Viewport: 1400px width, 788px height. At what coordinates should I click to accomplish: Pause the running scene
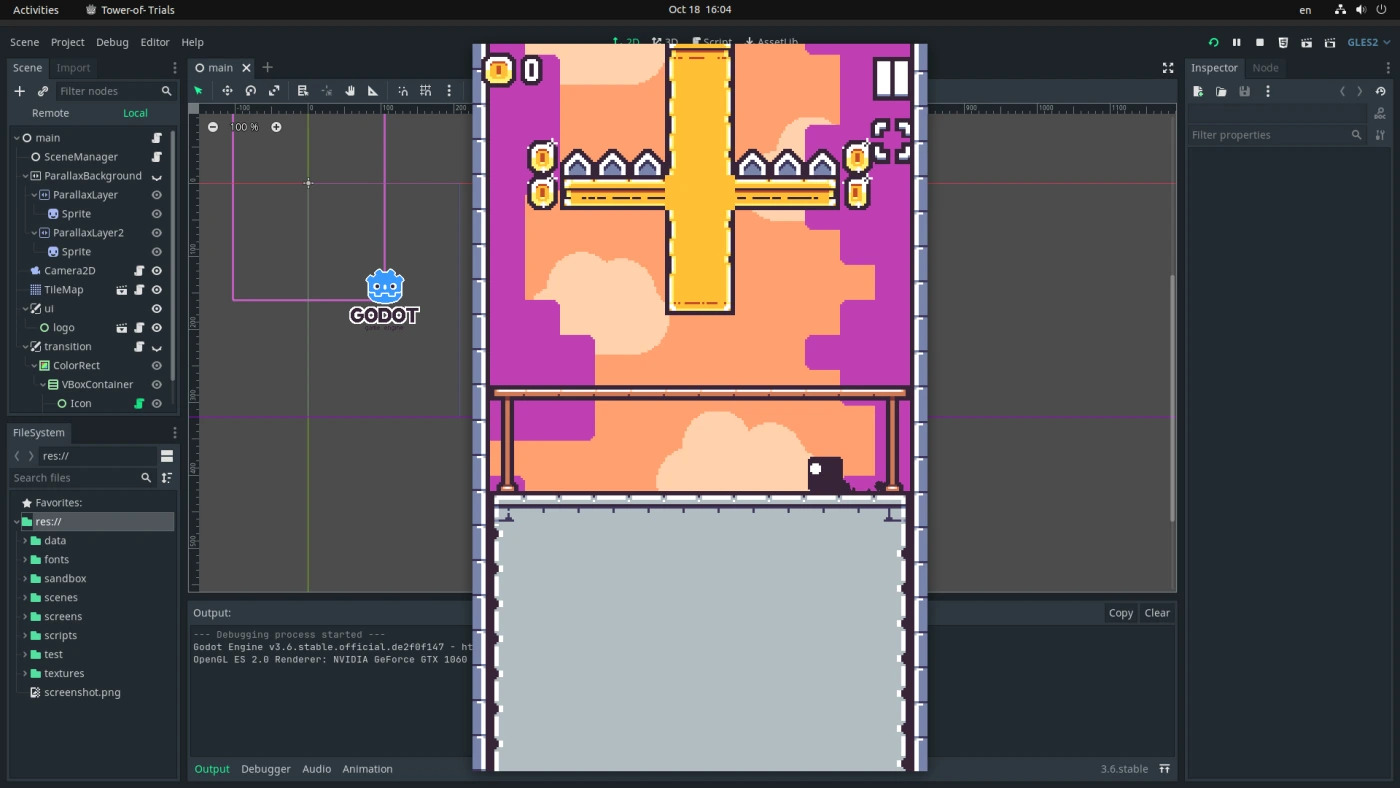coord(1236,43)
